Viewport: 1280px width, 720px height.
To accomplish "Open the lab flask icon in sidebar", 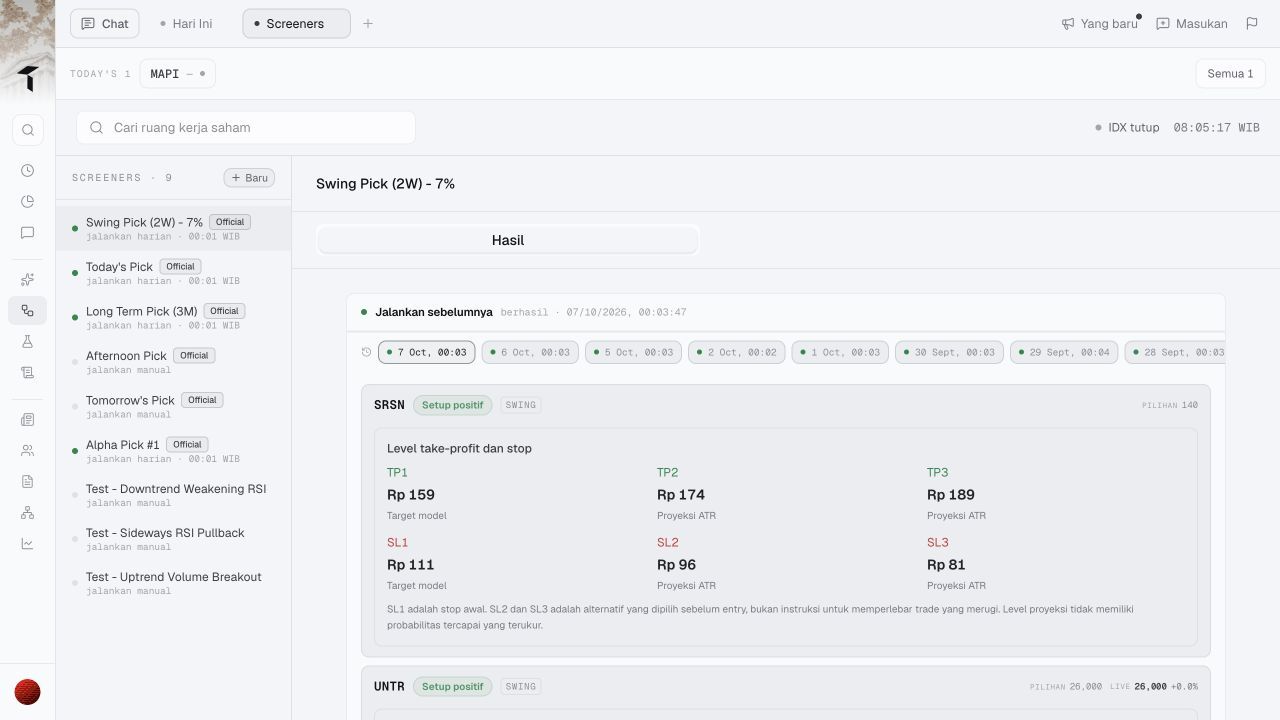I will [x=28, y=342].
